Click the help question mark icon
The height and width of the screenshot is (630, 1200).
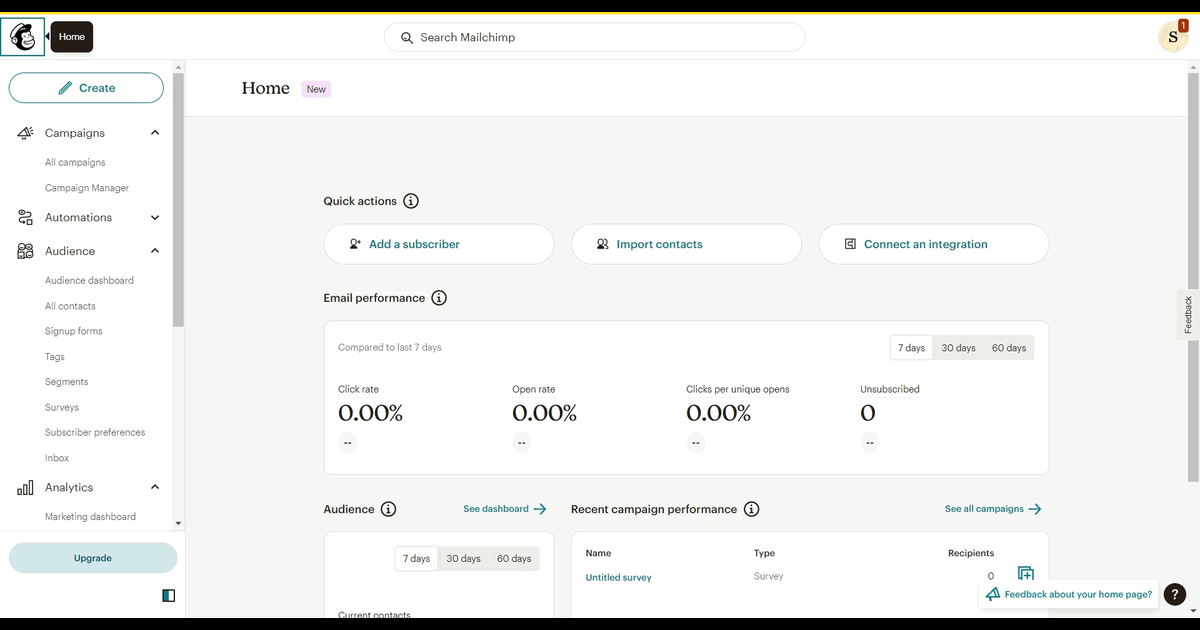1175,594
